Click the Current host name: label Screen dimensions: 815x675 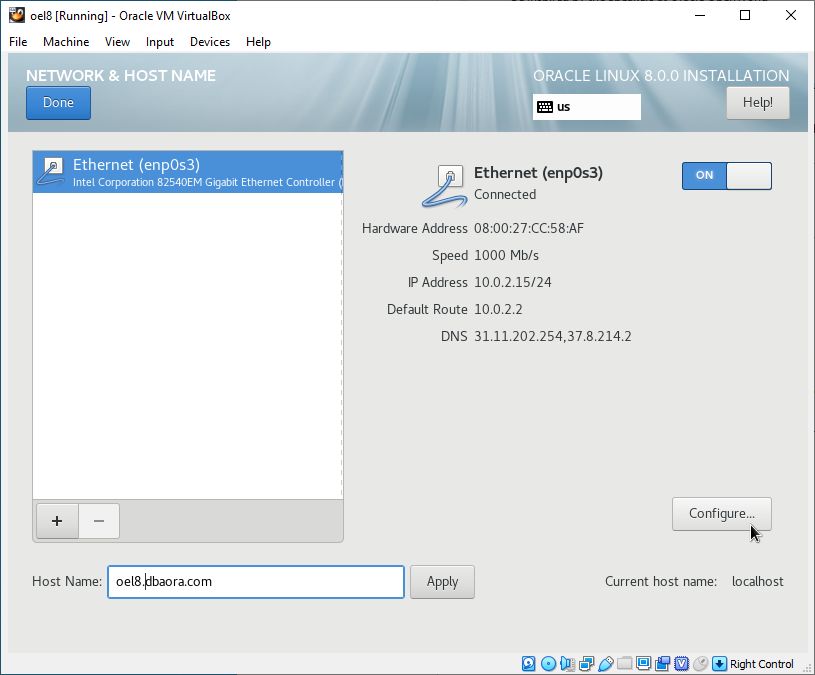coord(661,581)
